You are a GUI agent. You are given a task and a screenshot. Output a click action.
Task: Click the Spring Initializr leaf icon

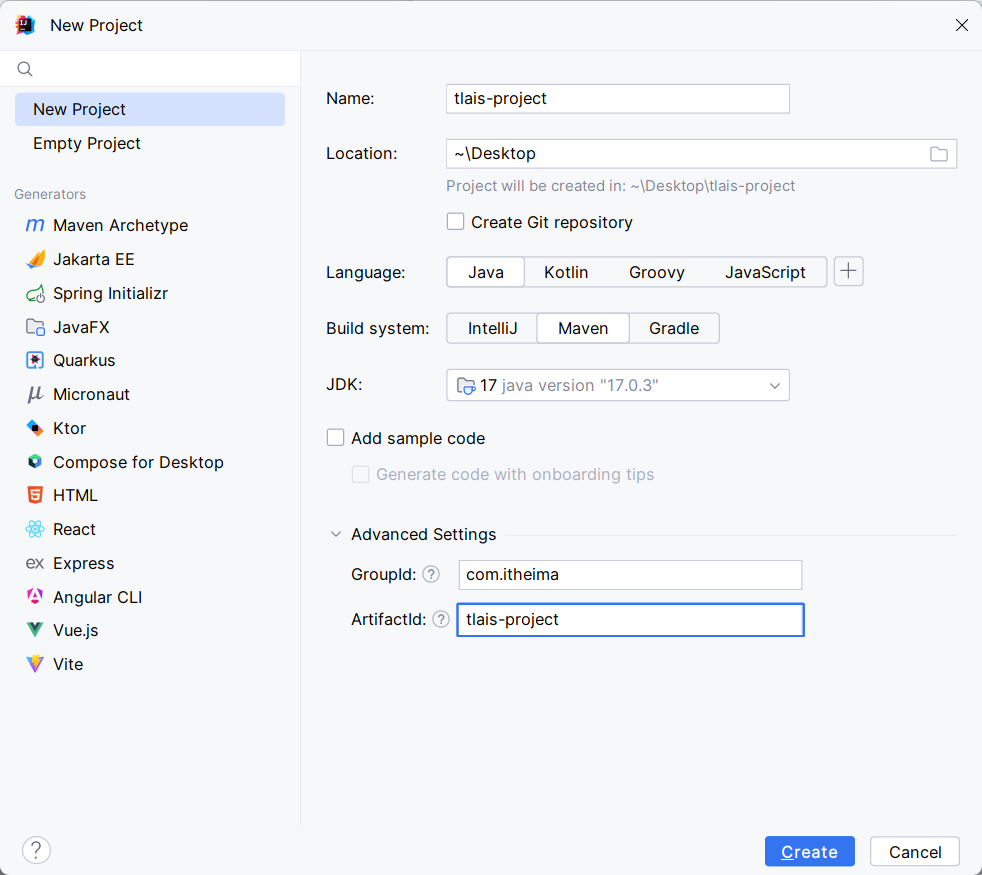click(x=35, y=293)
